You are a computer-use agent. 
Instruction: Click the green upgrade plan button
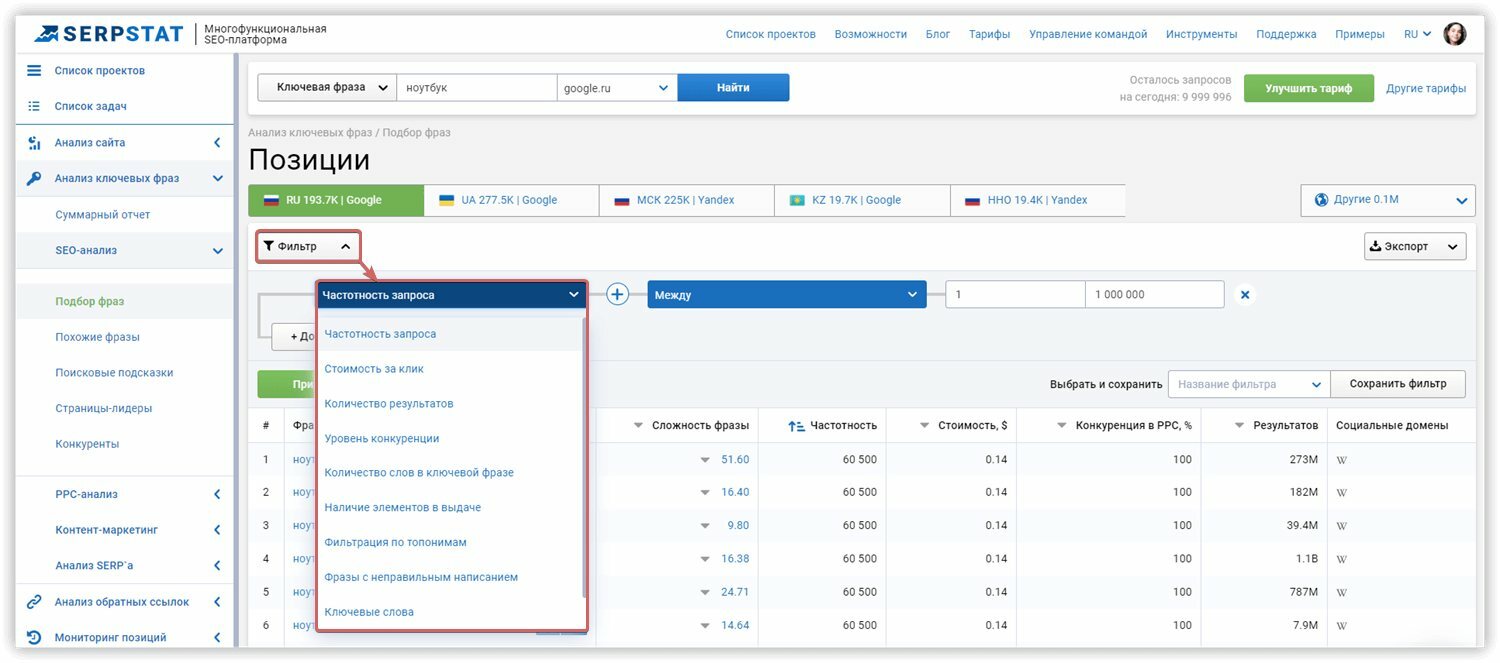point(1308,88)
